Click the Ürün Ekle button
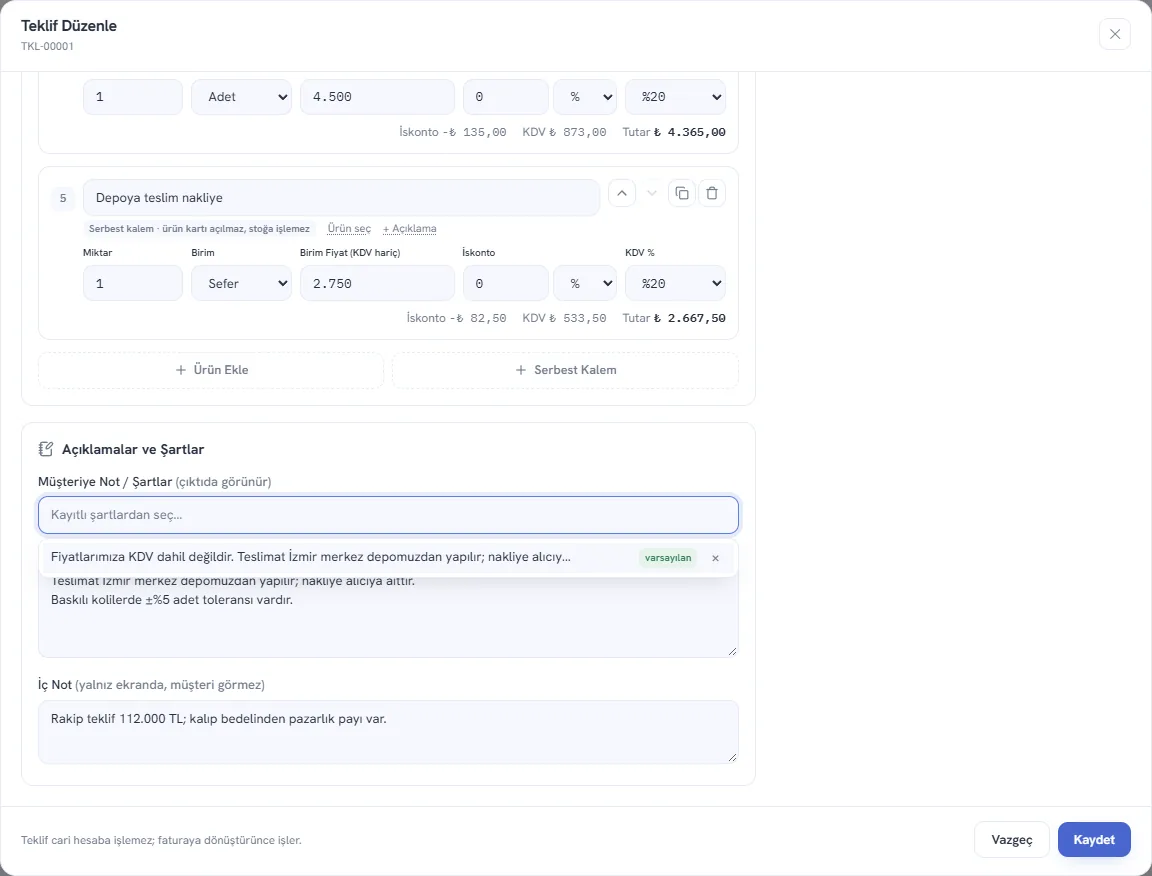This screenshot has height=876, width=1152. 211,370
